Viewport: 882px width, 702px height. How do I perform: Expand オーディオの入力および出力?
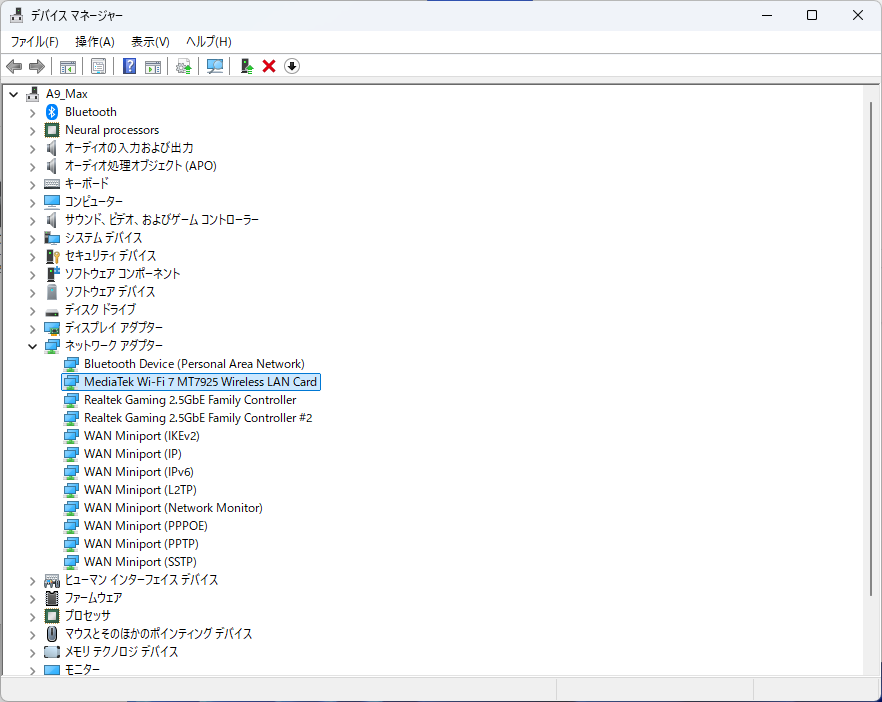click(32, 148)
